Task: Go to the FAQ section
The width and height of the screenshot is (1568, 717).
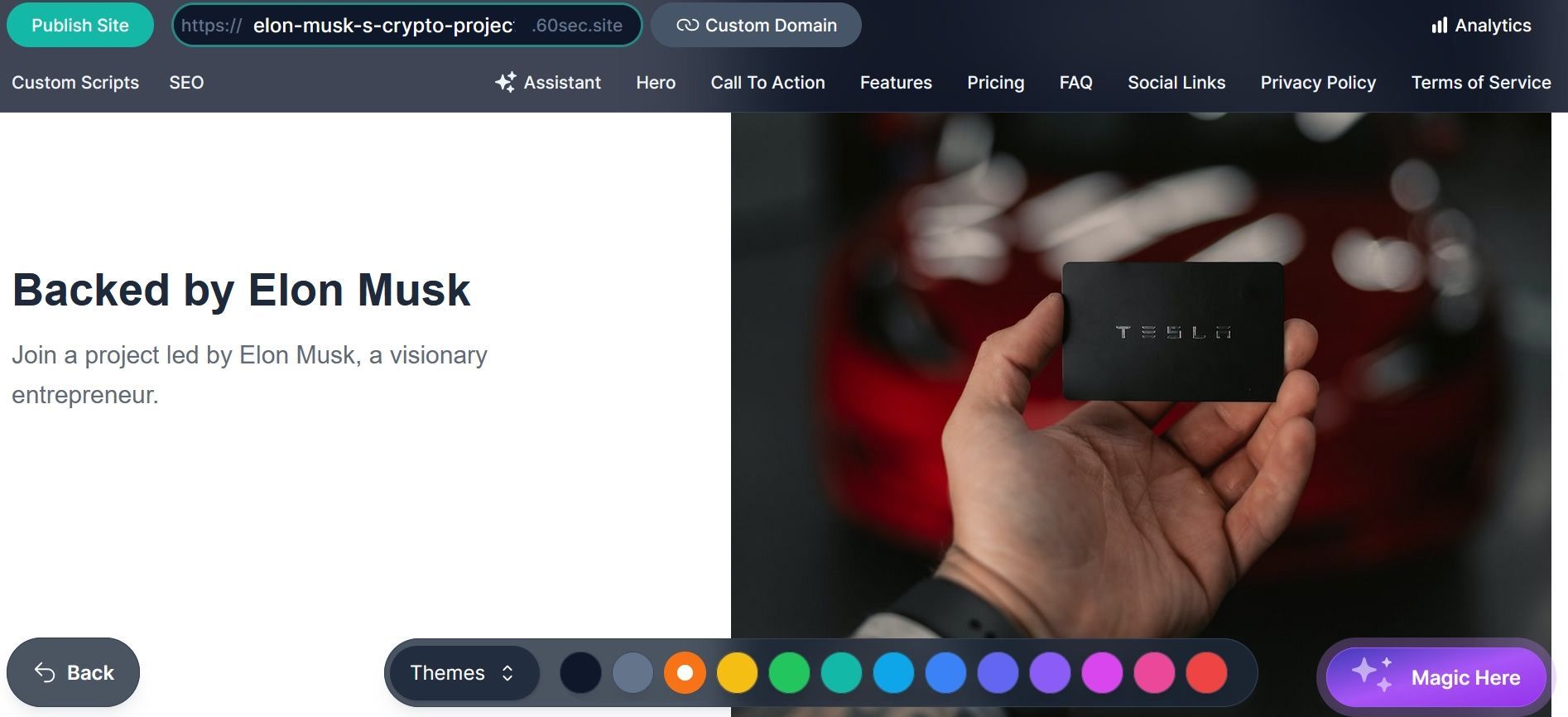Action: tap(1075, 82)
